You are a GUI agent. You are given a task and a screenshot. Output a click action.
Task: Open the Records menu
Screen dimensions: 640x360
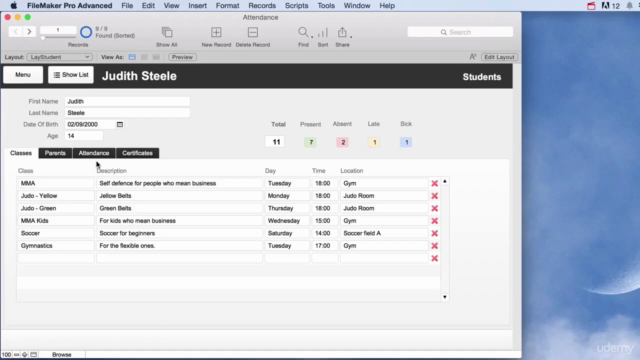[262, 6]
